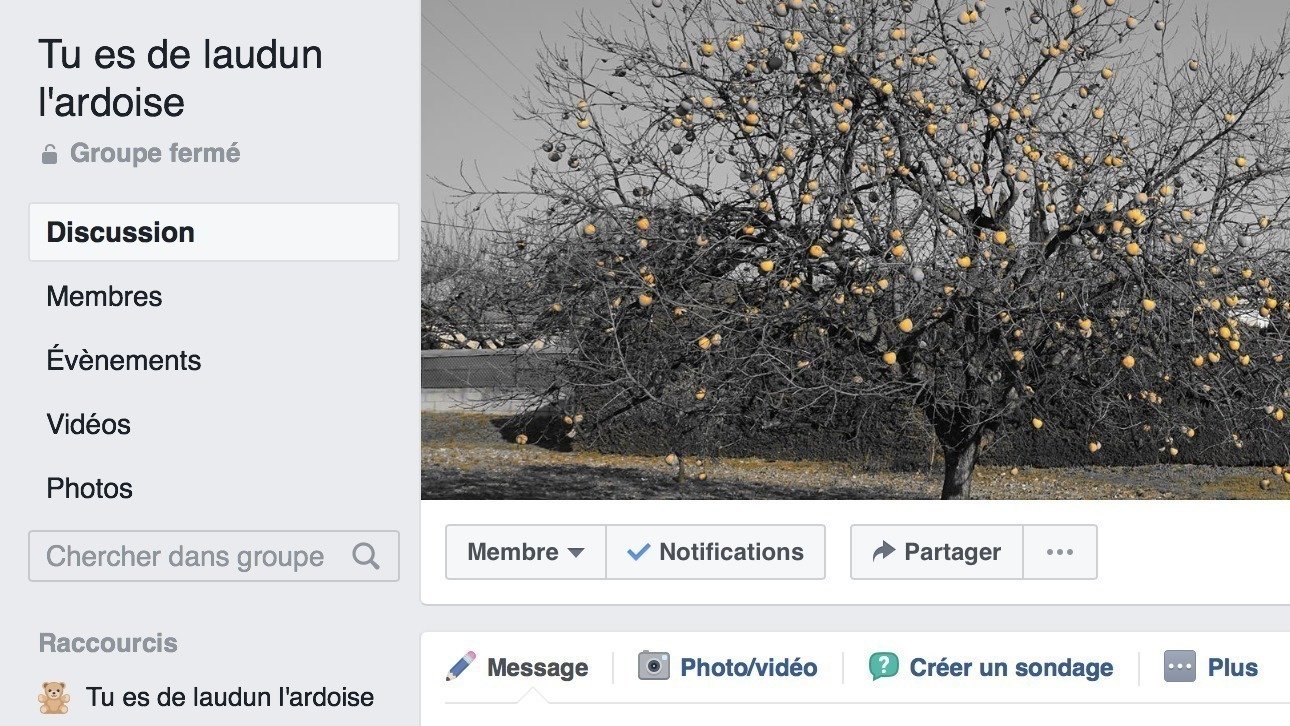Image resolution: width=1290 pixels, height=726 pixels.
Task: Click the Plus ellipsis icon in composer
Action: tap(1180, 666)
